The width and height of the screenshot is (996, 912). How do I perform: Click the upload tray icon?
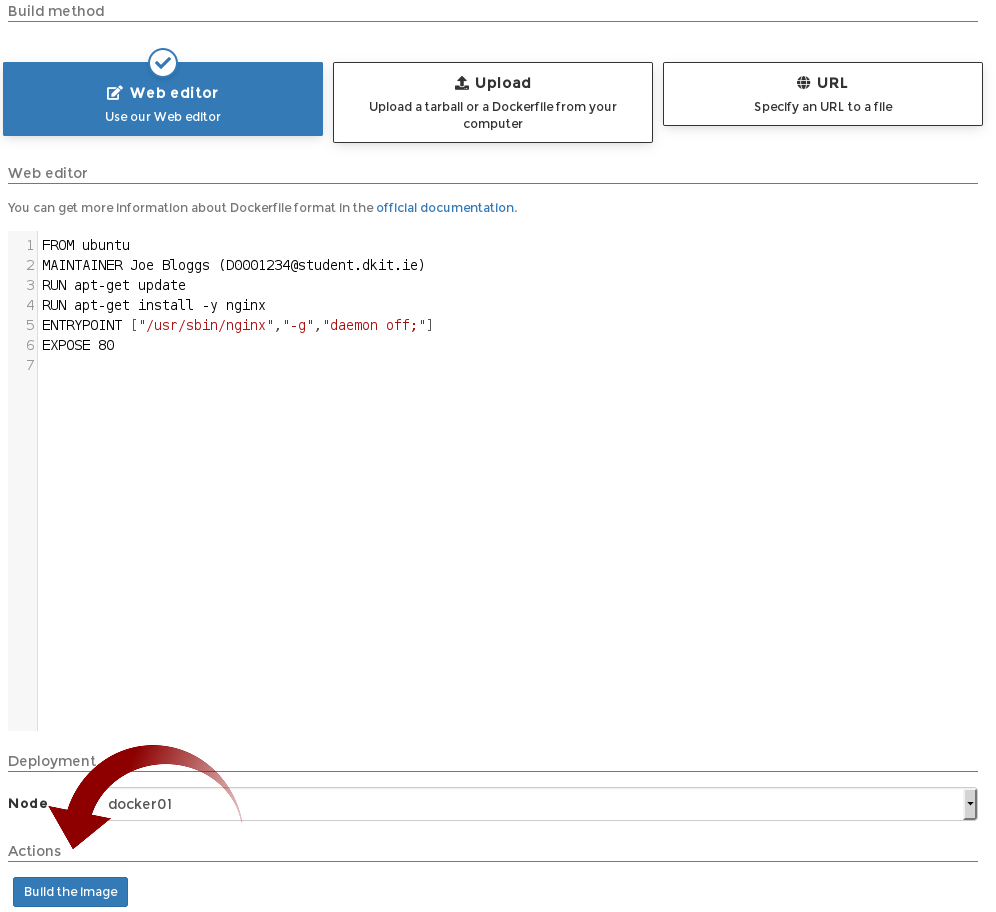(462, 83)
